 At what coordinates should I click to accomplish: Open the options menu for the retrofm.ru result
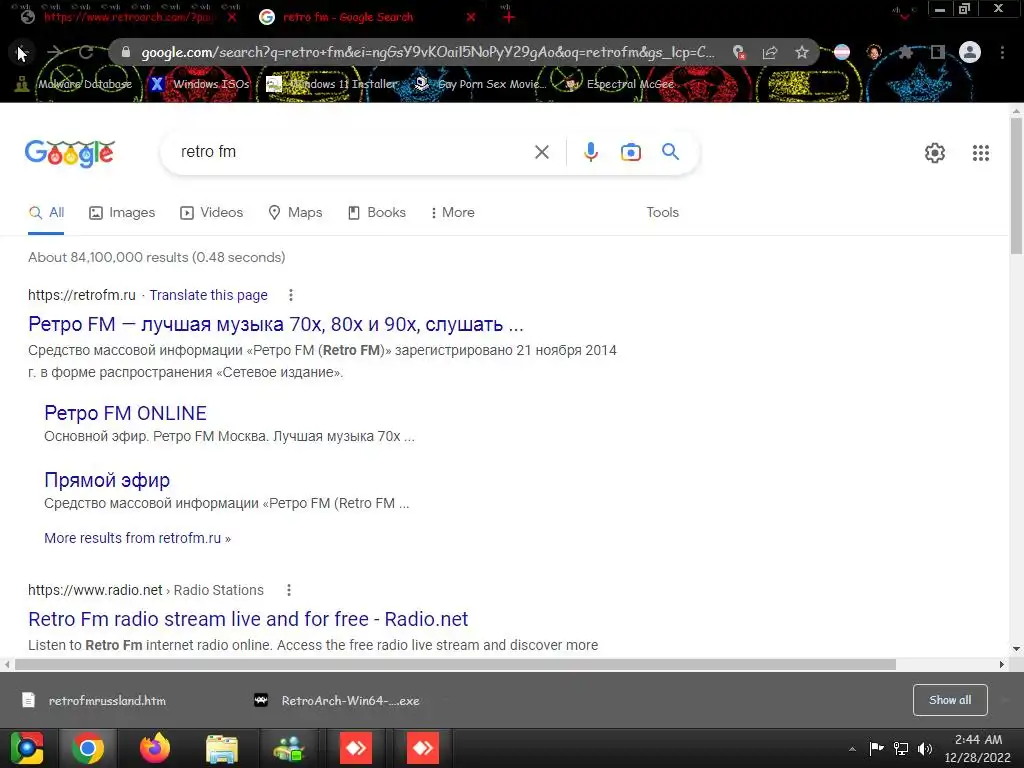coord(291,295)
